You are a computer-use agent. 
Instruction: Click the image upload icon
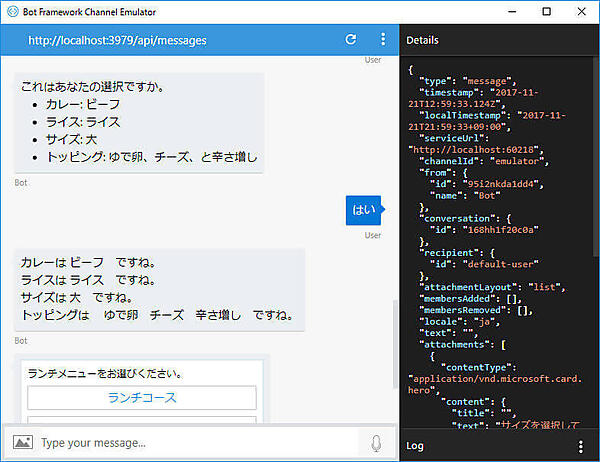pyautogui.click(x=22, y=442)
